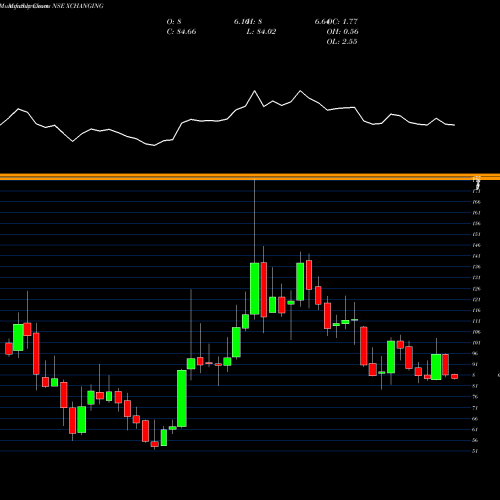Click the 71 price axis label
The width and height of the screenshot is (500, 500).
(x=476, y=408)
